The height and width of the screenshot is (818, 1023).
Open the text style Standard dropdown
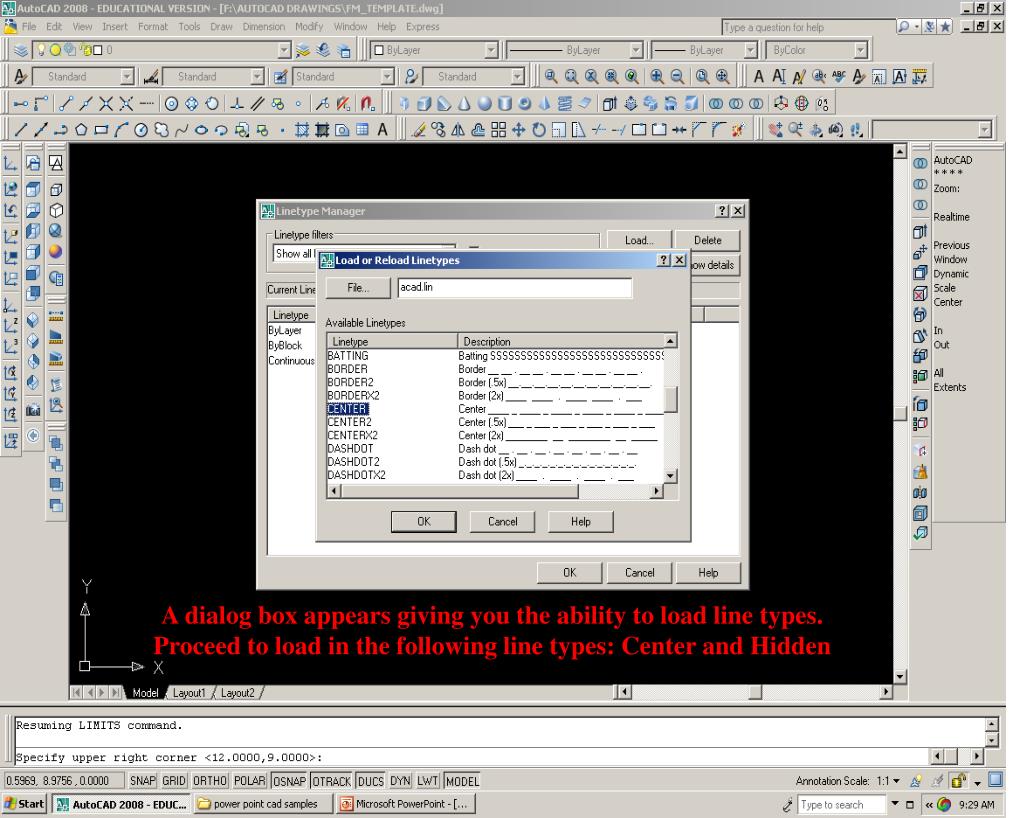[127, 76]
